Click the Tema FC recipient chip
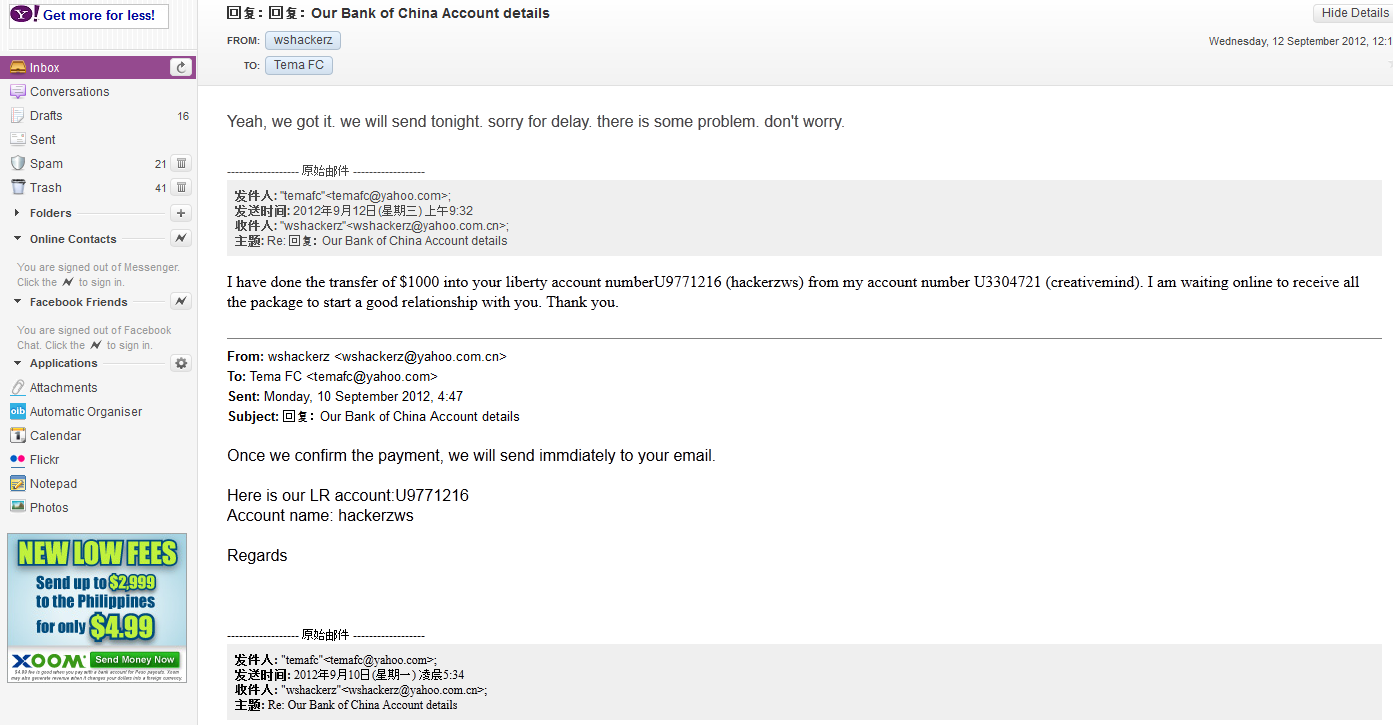Viewport: 1393px width, 725px height. tap(299, 65)
